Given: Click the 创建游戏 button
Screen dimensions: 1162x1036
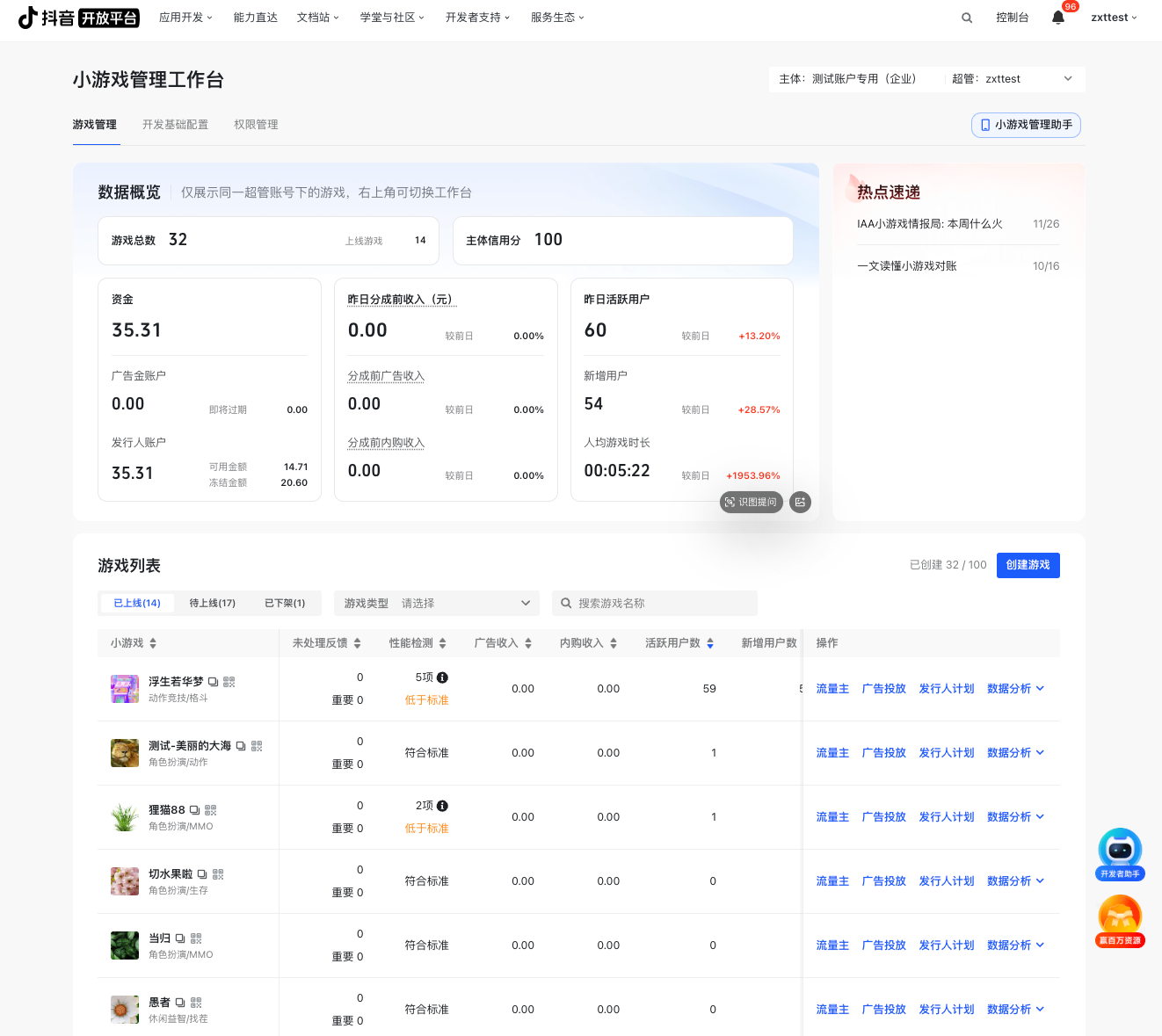Looking at the screenshot, I should pos(1028,565).
